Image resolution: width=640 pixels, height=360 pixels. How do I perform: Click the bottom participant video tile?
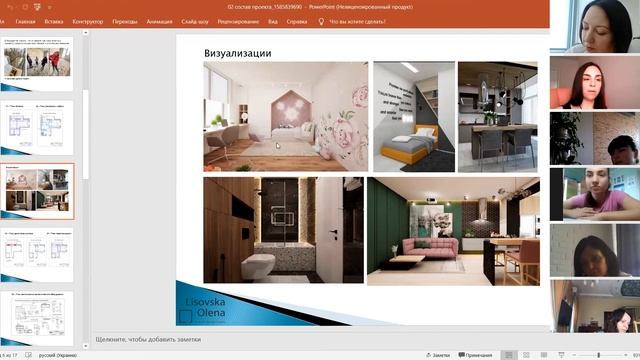595,306
